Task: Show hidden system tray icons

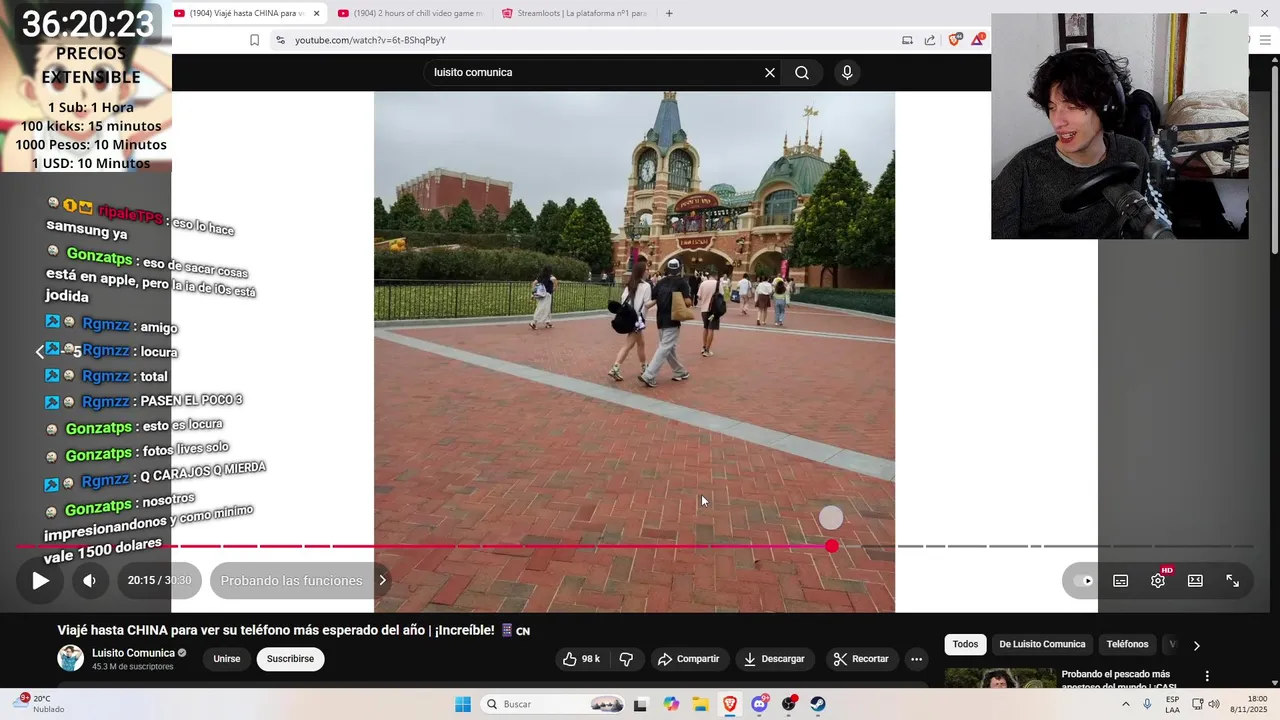Action: [1126, 704]
